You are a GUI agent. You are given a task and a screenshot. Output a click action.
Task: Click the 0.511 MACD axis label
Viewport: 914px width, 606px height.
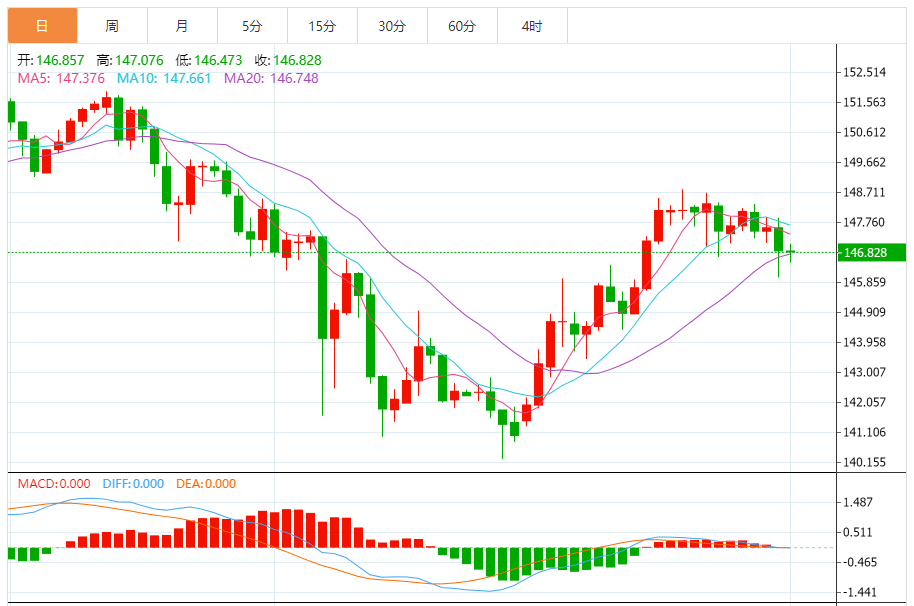[858, 532]
